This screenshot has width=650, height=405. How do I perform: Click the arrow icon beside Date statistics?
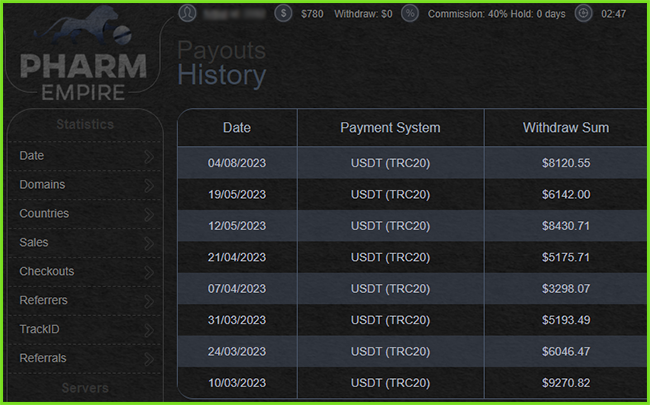click(x=148, y=157)
